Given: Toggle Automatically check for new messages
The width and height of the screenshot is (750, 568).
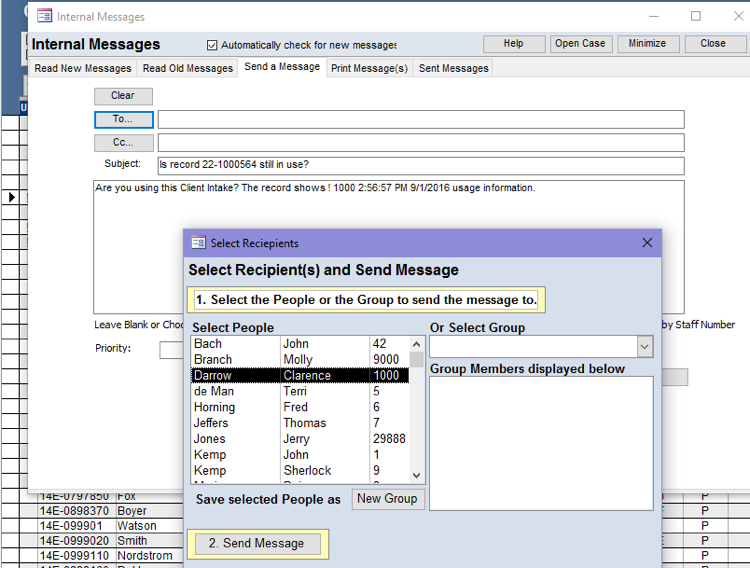Looking at the screenshot, I should coord(212,45).
